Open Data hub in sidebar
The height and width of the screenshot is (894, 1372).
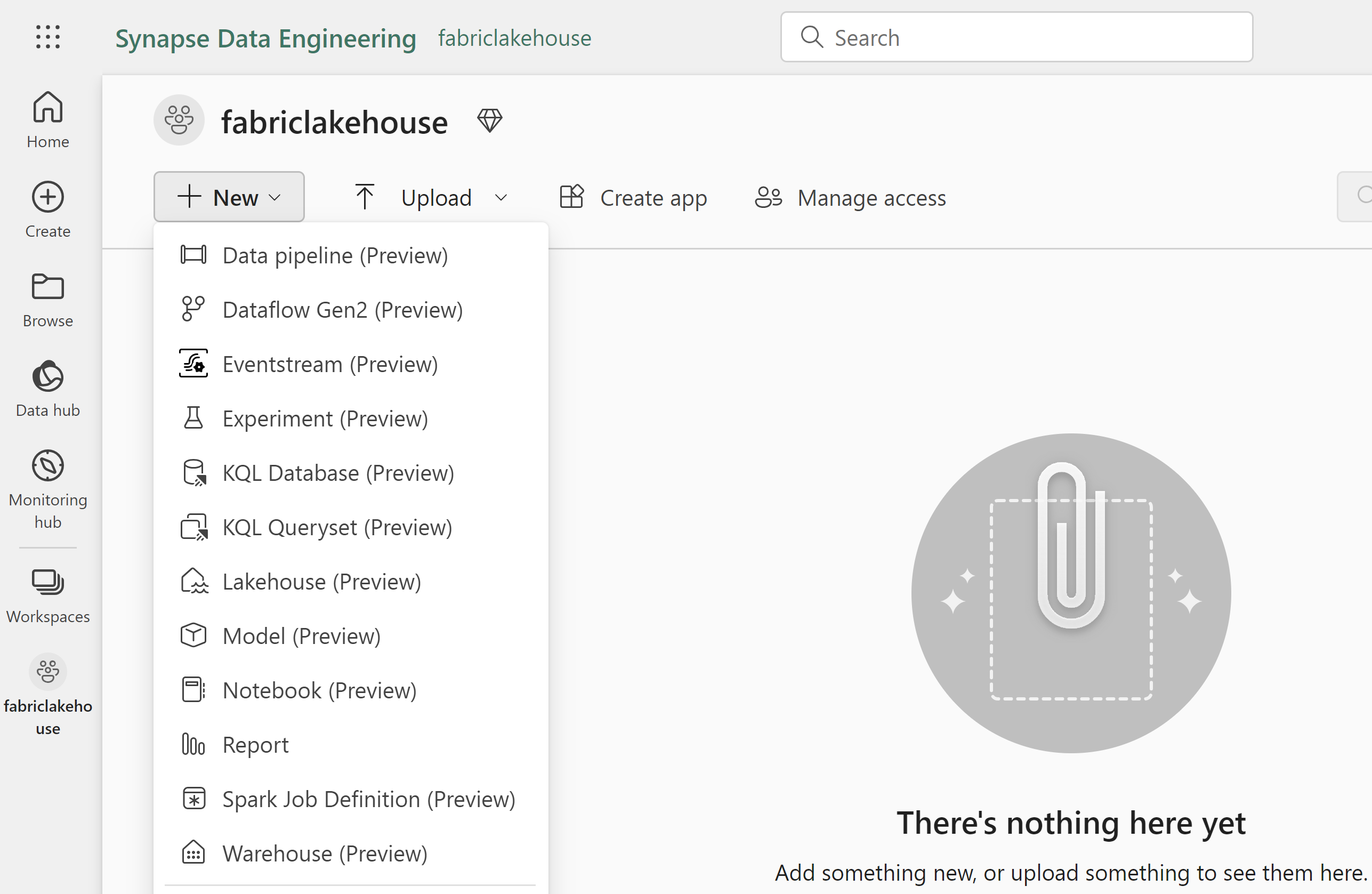[48, 389]
